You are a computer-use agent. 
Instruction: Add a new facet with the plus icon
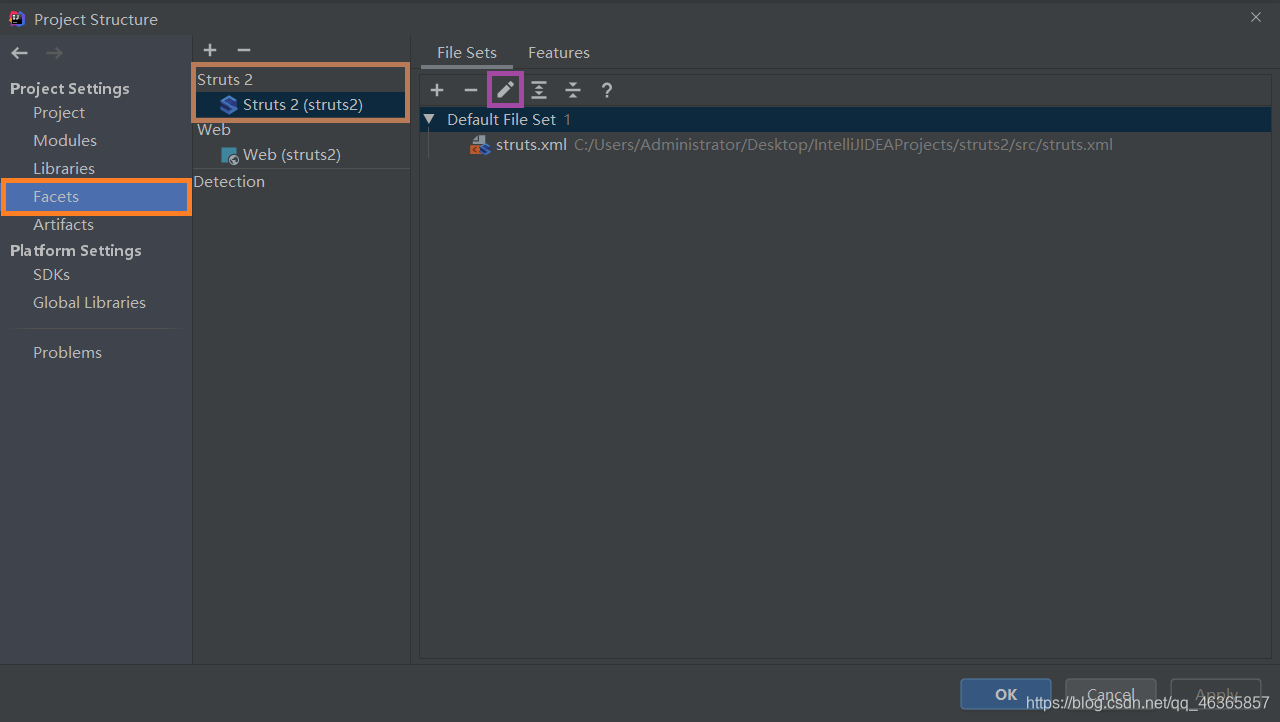210,50
